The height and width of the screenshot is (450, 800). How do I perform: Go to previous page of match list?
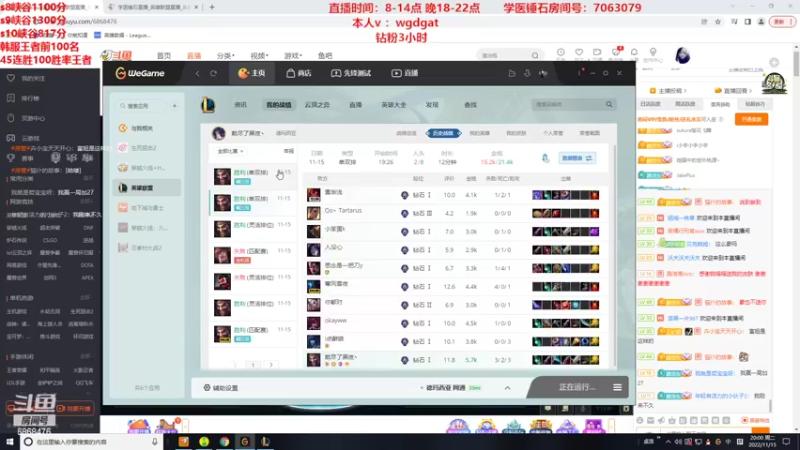[x=235, y=365]
